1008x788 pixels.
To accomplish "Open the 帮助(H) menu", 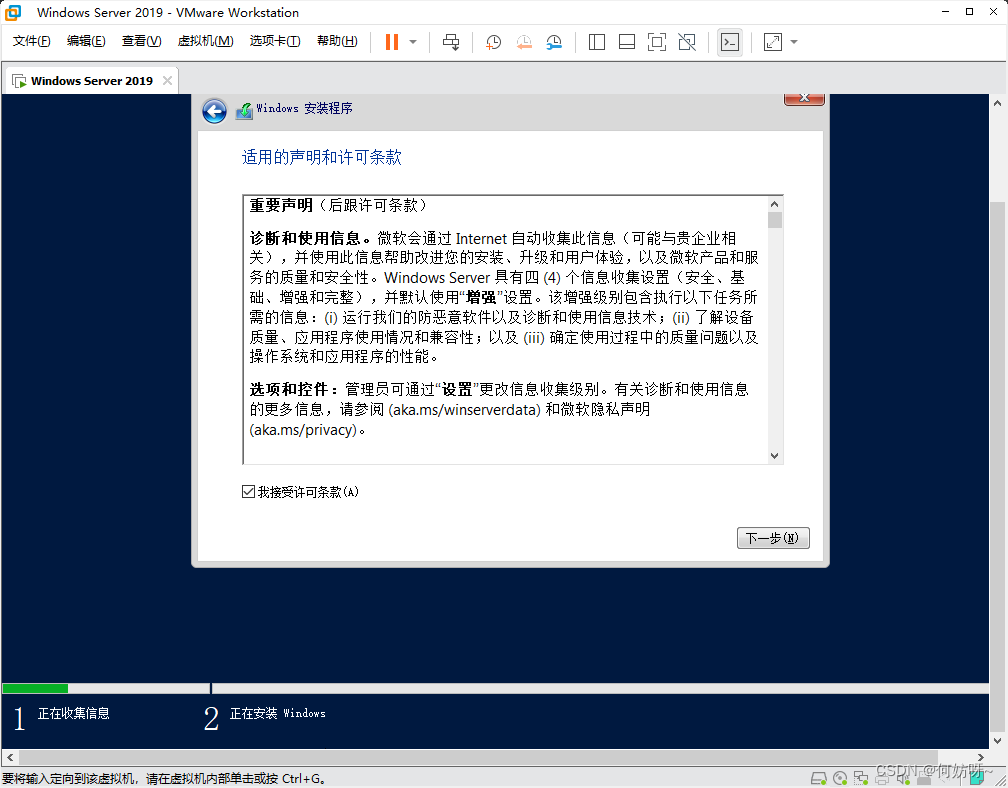I will pos(338,41).
